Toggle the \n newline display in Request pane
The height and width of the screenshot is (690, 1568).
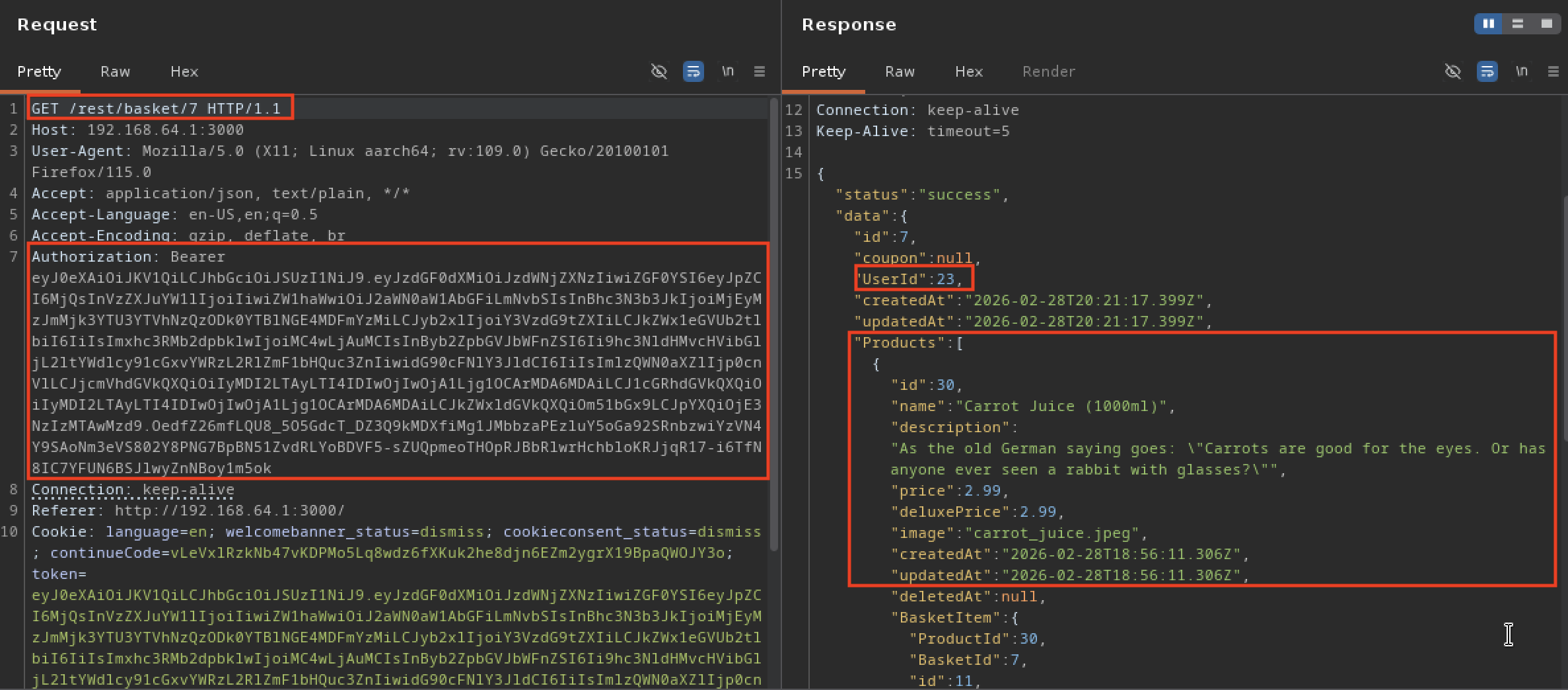point(727,71)
